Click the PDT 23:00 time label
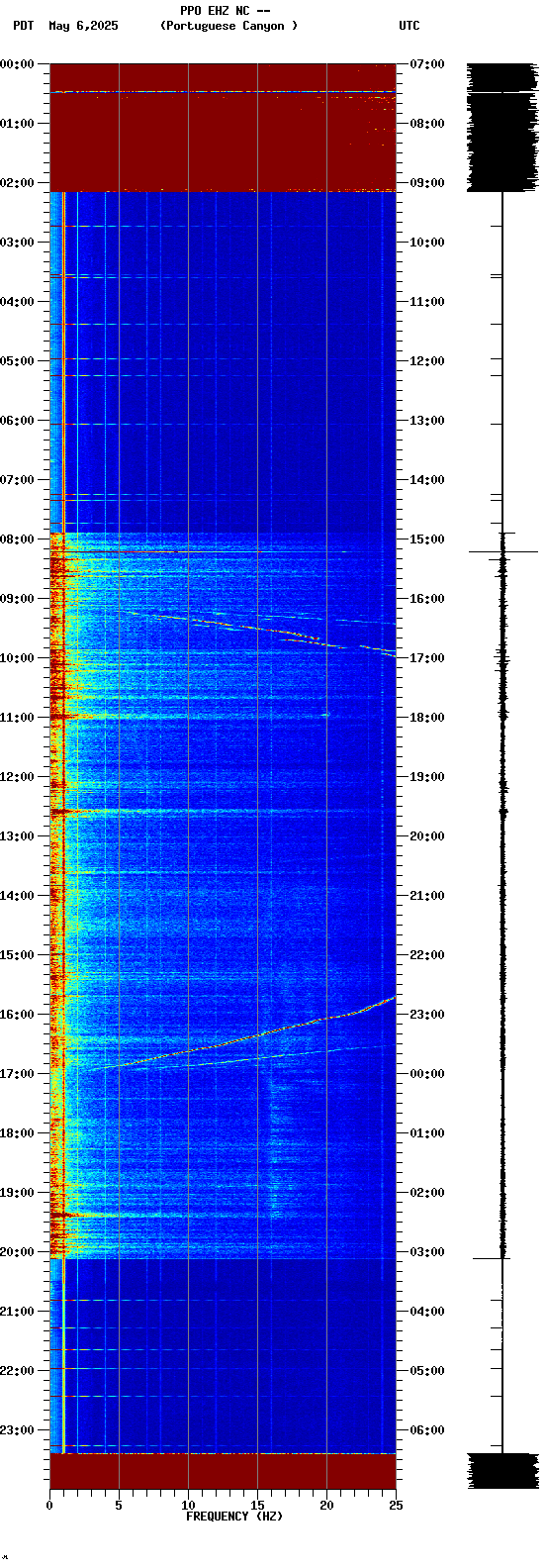This screenshot has width=546, height=1568. click(18, 1430)
